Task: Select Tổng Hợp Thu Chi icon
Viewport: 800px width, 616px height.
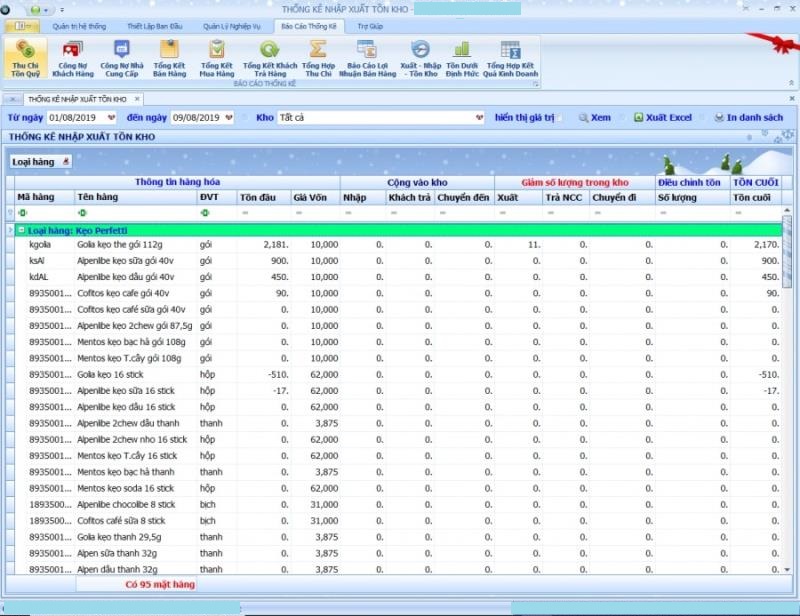Action: pyautogui.click(x=318, y=58)
